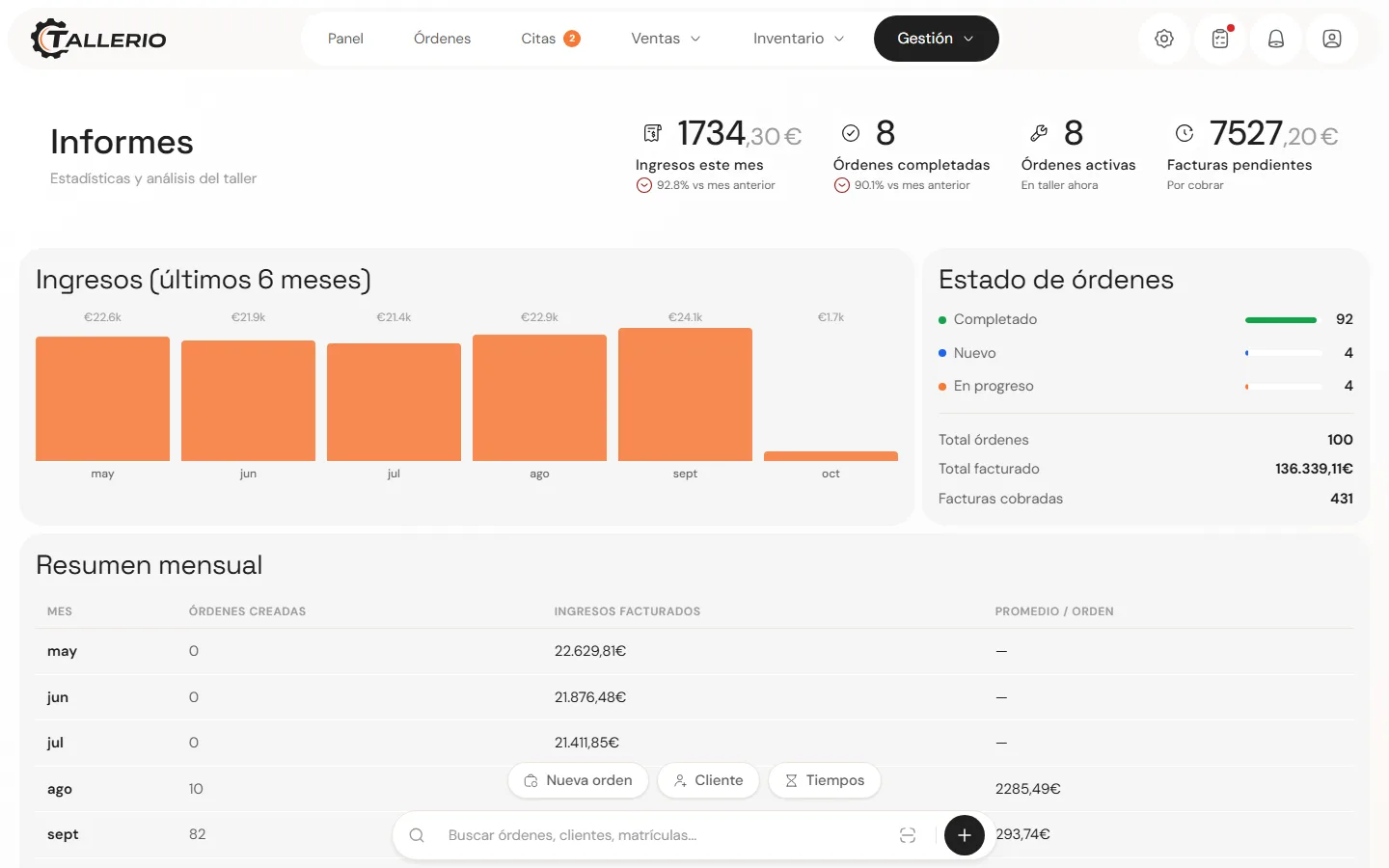Image resolution: width=1389 pixels, height=868 pixels.
Task: Click the Ingresos Facturados column header
Action: [627, 611]
